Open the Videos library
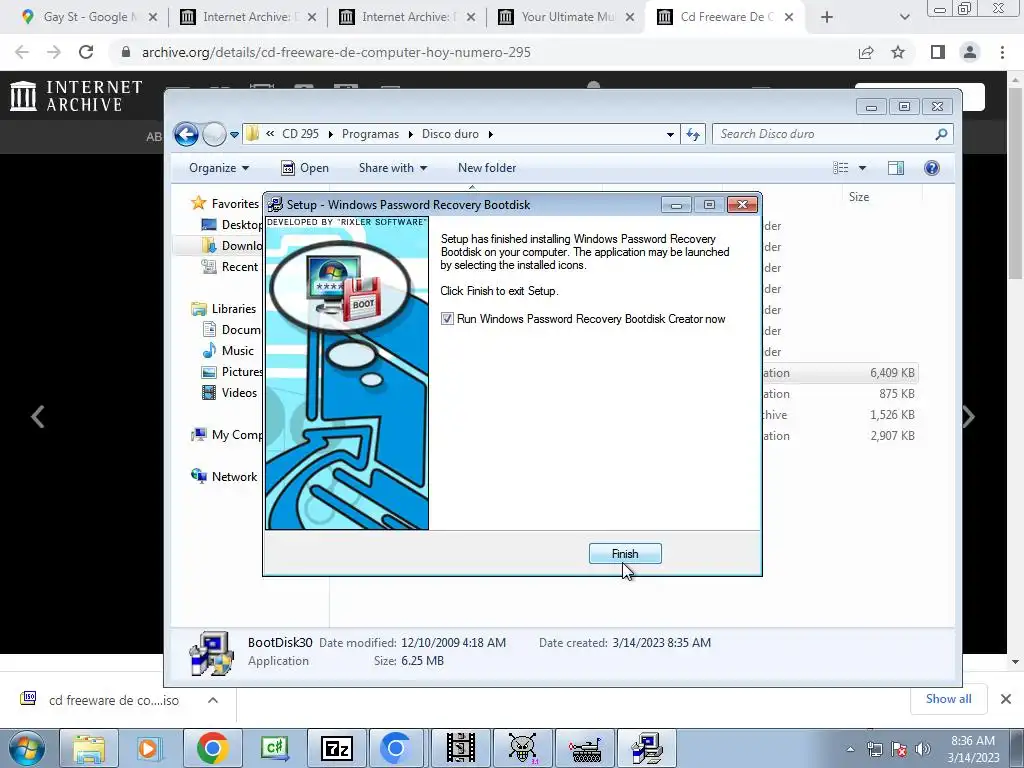 coord(229,392)
